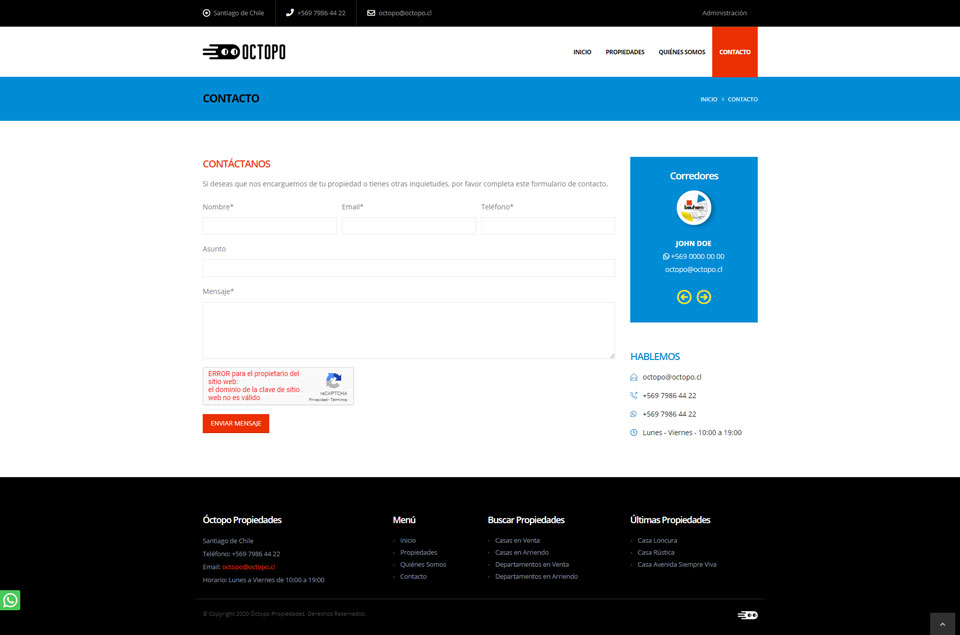Image resolution: width=960 pixels, height=635 pixels.
Task: Click the scroll-to-top arrow button
Action: (x=942, y=624)
